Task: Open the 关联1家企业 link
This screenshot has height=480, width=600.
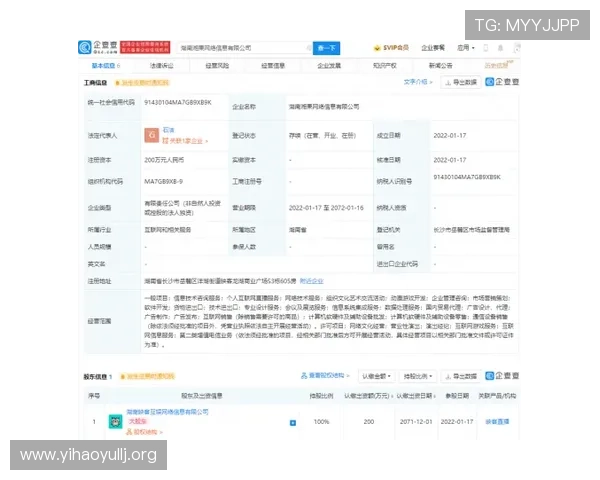Action: click(x=185, y=141)
